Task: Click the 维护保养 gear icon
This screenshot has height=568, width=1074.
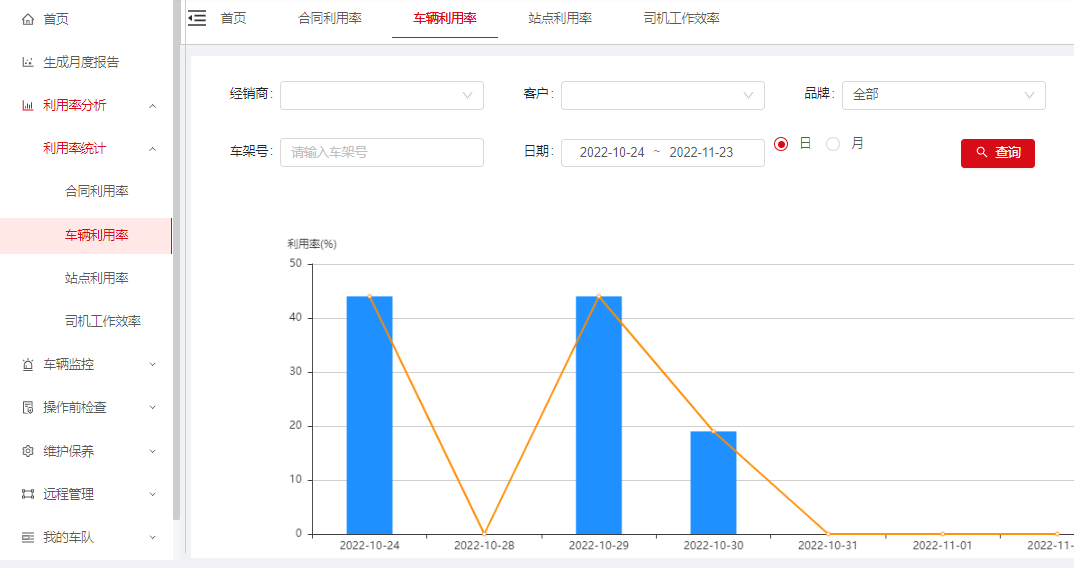Action: [x=28, y=451]
